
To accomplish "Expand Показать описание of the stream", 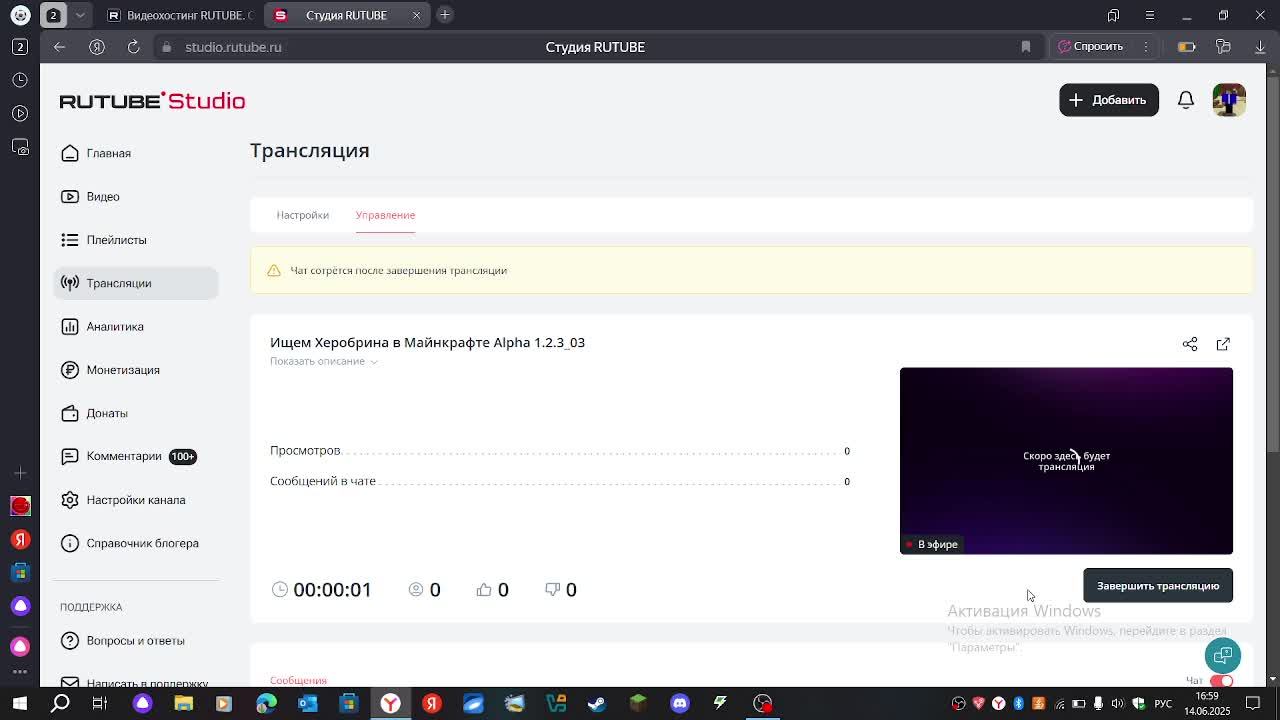I will point(323,361).
